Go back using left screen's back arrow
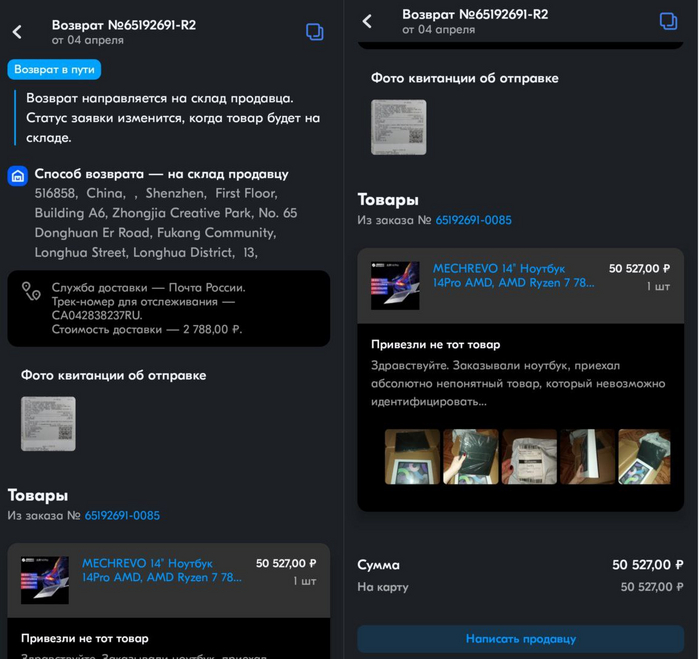700x659 pixels. pos(17,32)
